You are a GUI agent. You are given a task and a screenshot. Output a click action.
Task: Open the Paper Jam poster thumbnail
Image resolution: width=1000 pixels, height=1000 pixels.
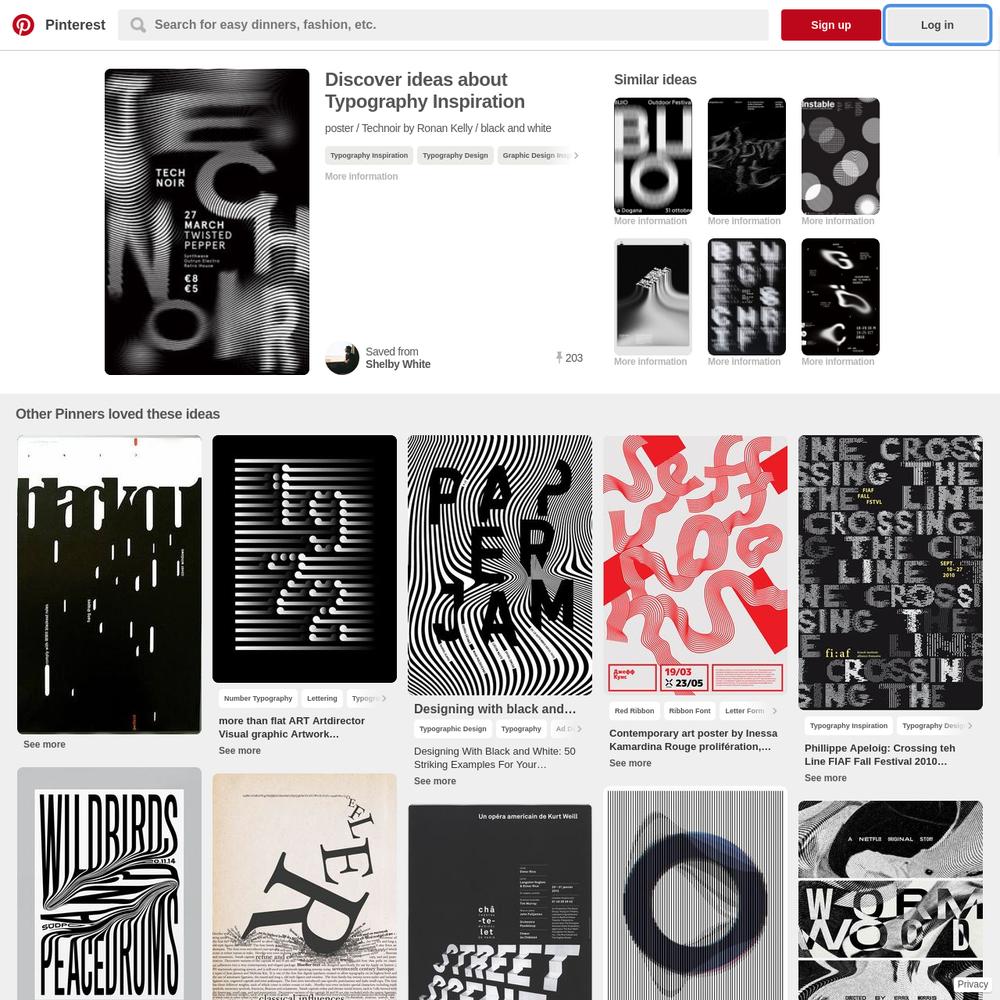tap(500, 565)
